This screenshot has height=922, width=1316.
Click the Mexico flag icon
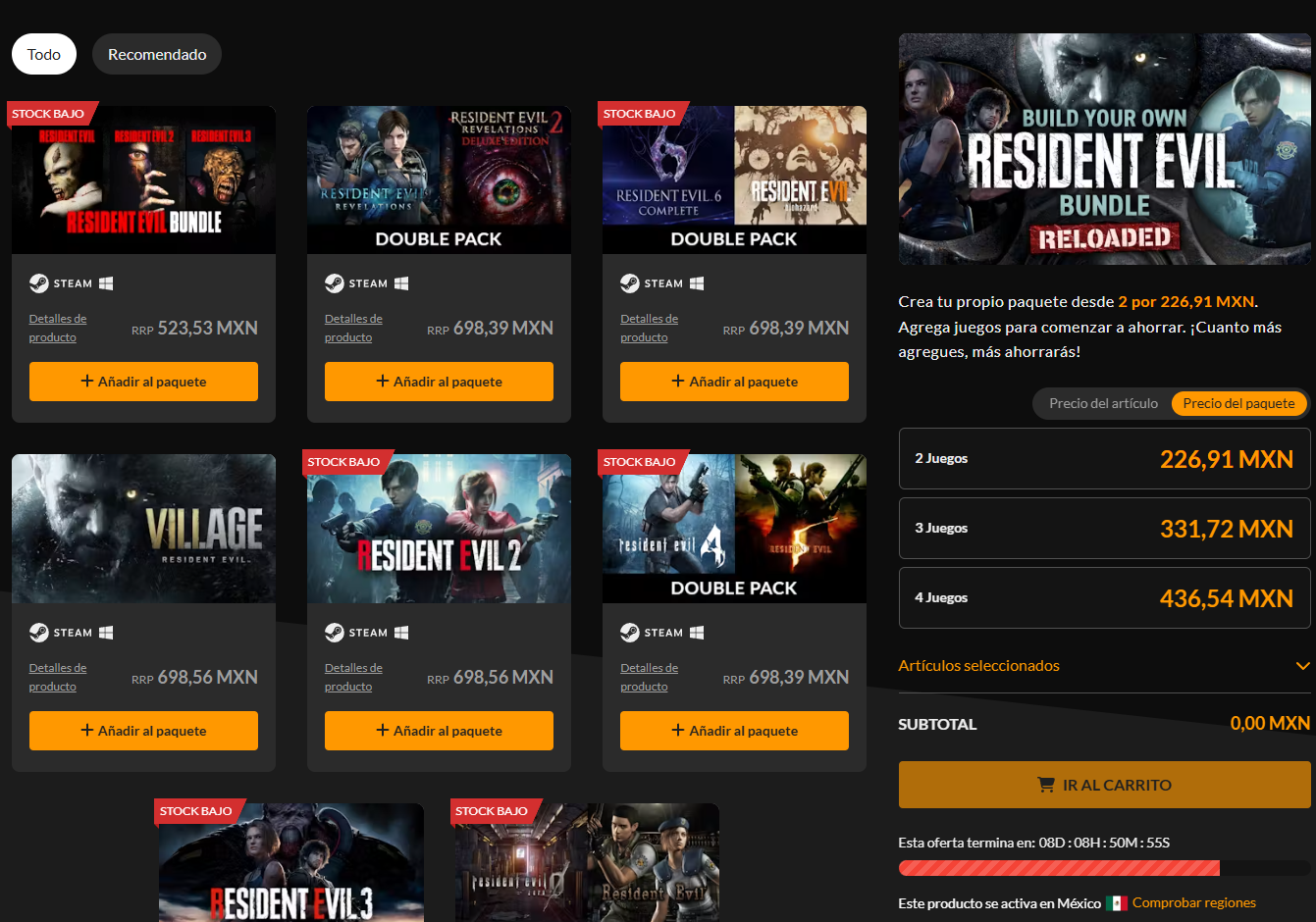pyautogui.click(x=1117, y=902)
